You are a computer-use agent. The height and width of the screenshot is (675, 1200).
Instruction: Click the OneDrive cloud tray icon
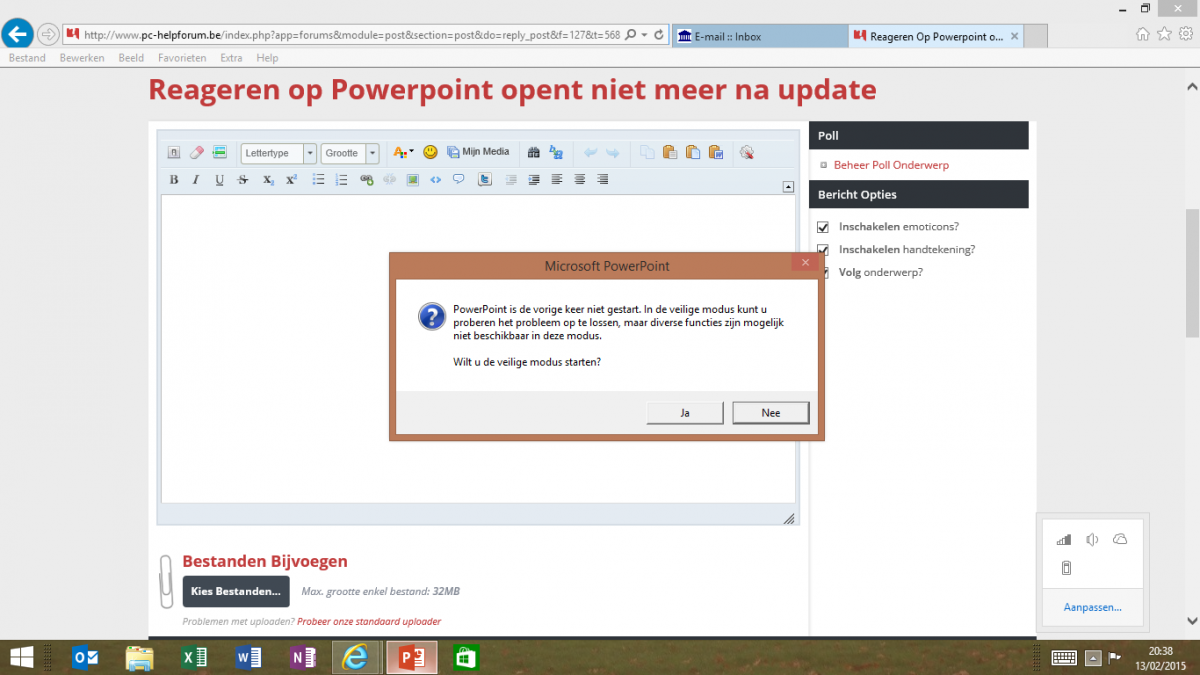1120,540
